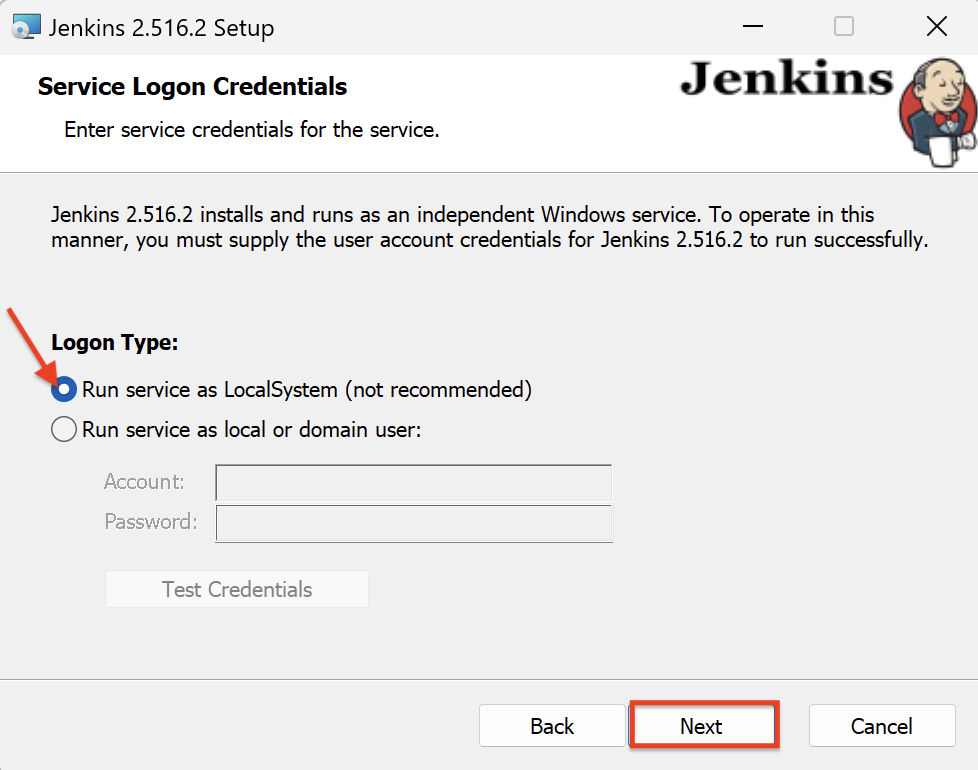Click the Logon Type label
The width and height of the screenshot is (978, 770).
point(114,343)
